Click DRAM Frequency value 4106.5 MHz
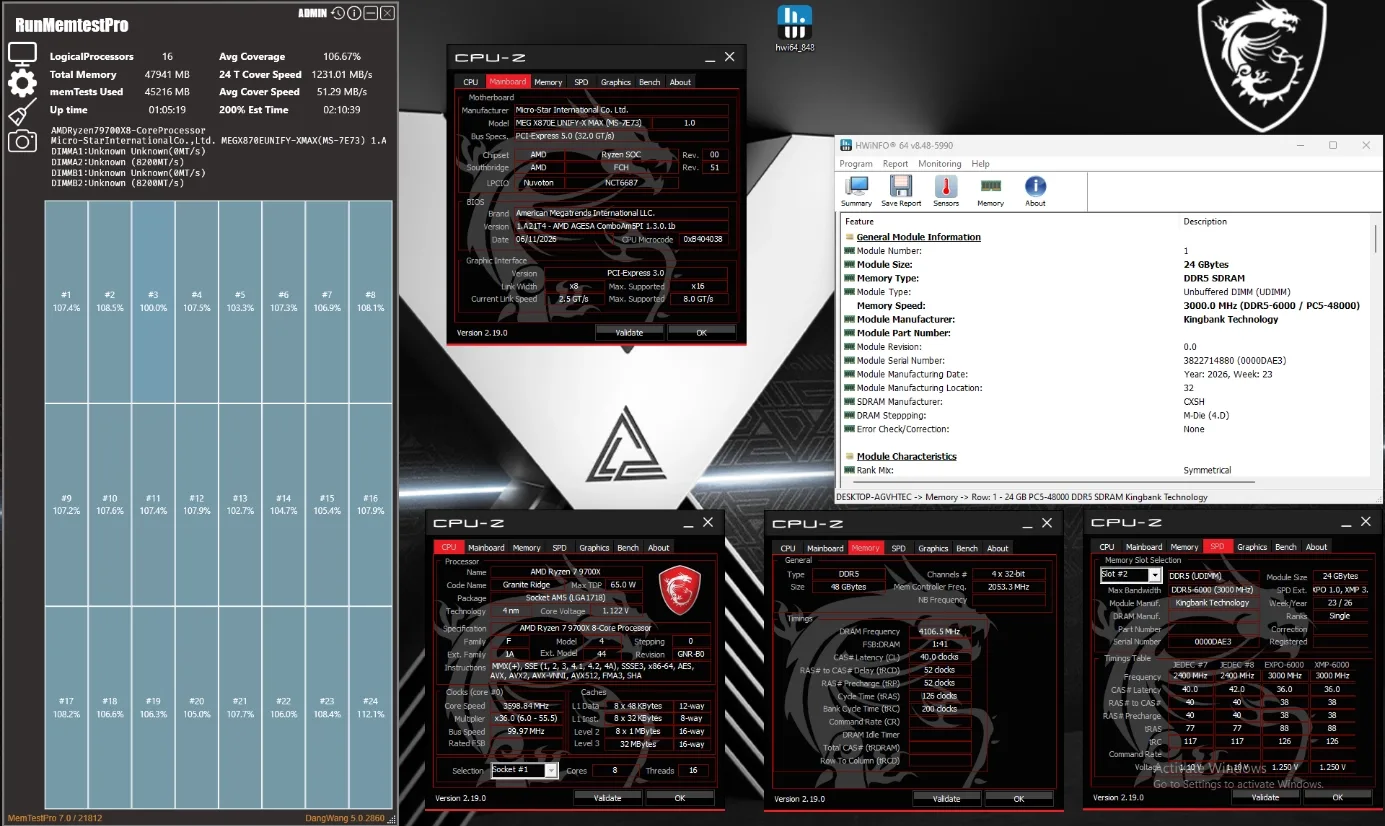This screenshot has width=1385, height=826. point(938,631)
